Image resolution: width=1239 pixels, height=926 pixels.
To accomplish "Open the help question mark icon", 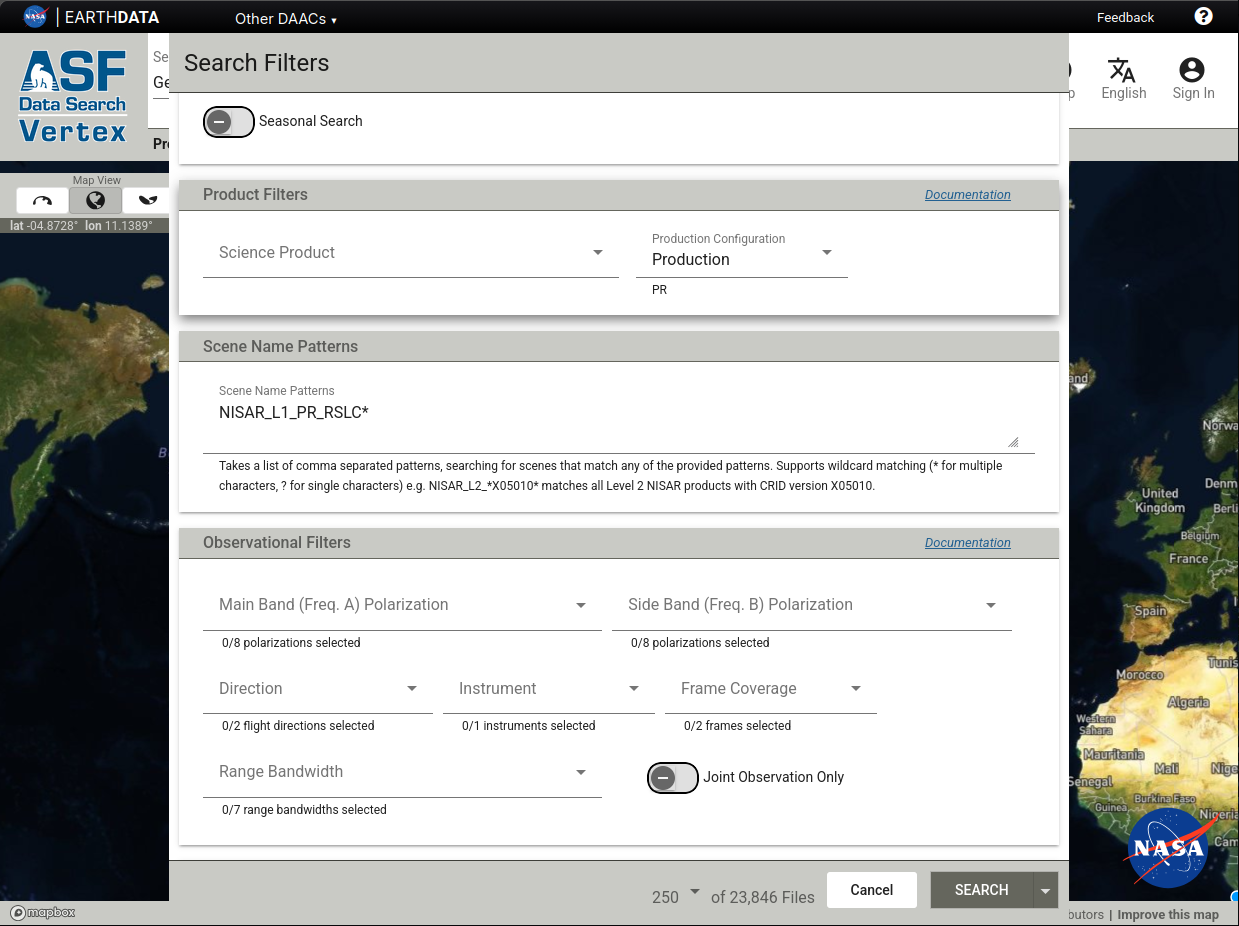I will 1203,16.
